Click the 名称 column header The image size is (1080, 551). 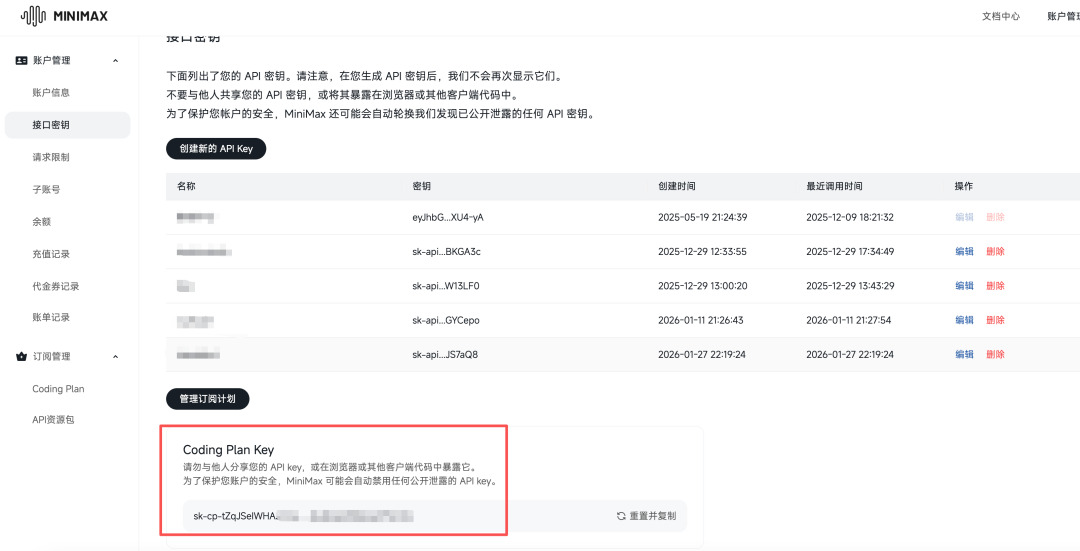(x=186, y=187)
